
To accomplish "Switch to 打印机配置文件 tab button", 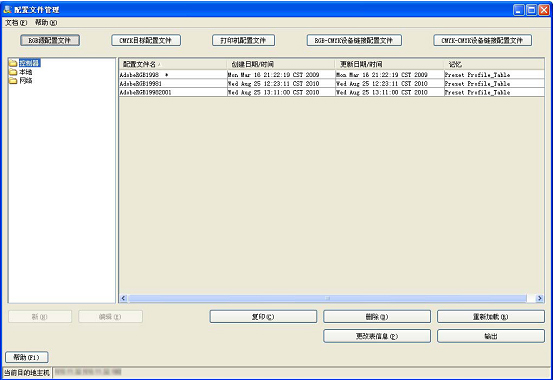I will pyautogui.click(x=243, y=40).
